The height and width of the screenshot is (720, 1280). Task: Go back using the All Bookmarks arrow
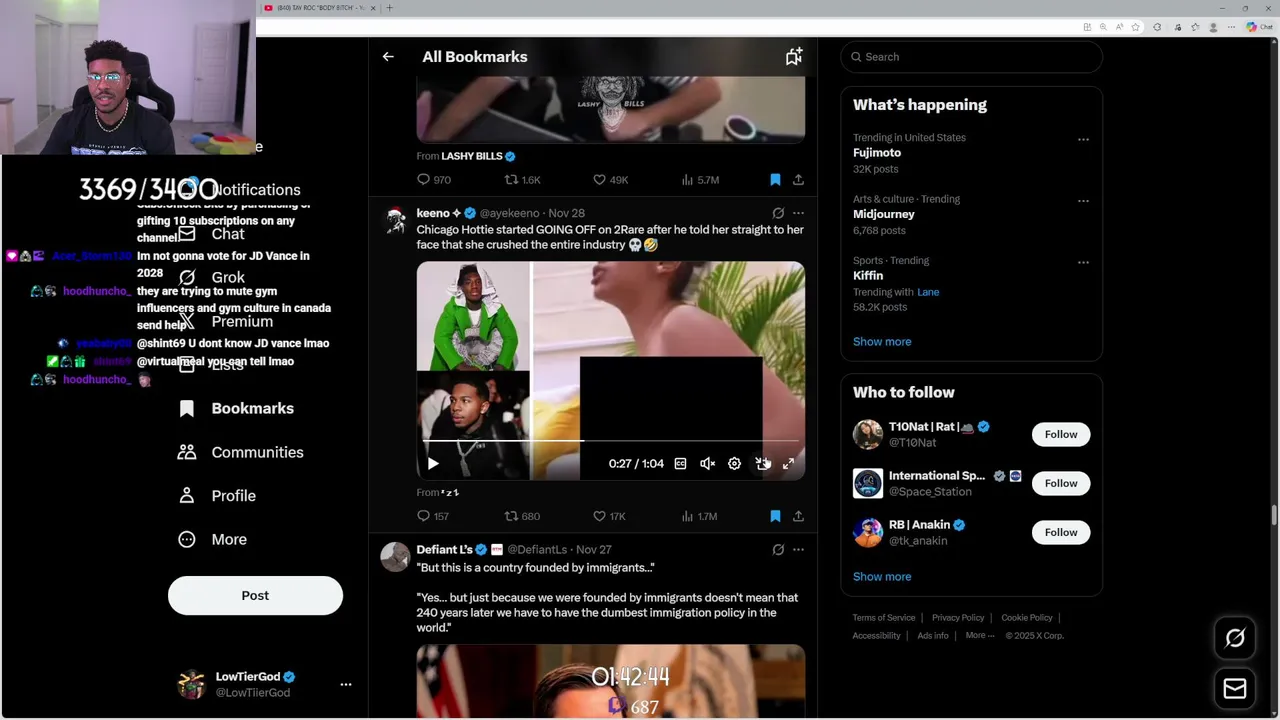388,57
